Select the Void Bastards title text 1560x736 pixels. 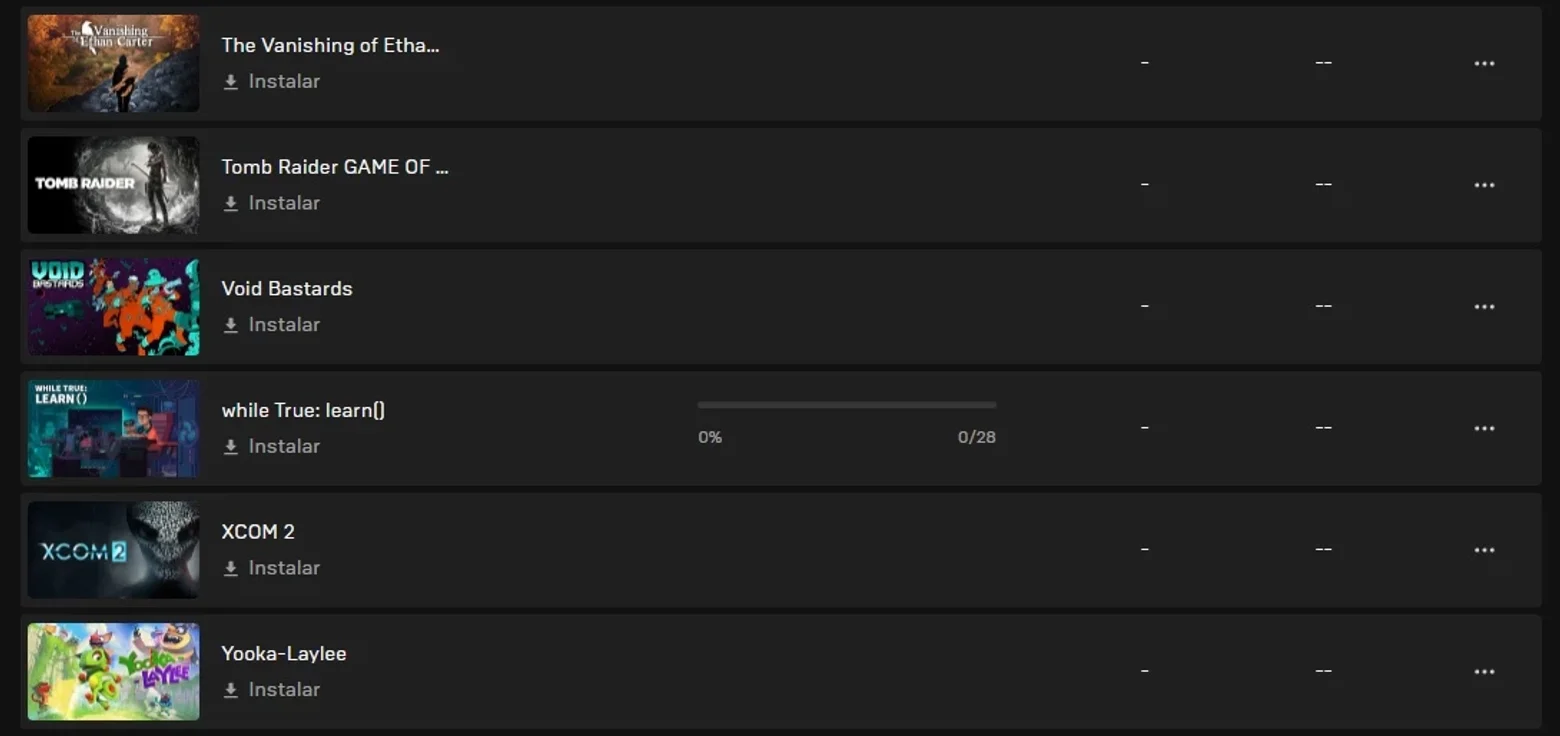point(287,288)
